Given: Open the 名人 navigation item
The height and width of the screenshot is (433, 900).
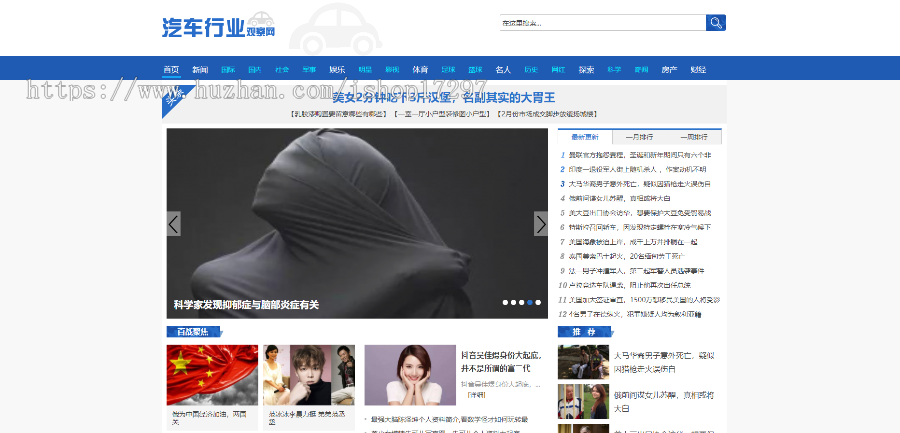Looking at the screenshot, I should click(503, 69).
